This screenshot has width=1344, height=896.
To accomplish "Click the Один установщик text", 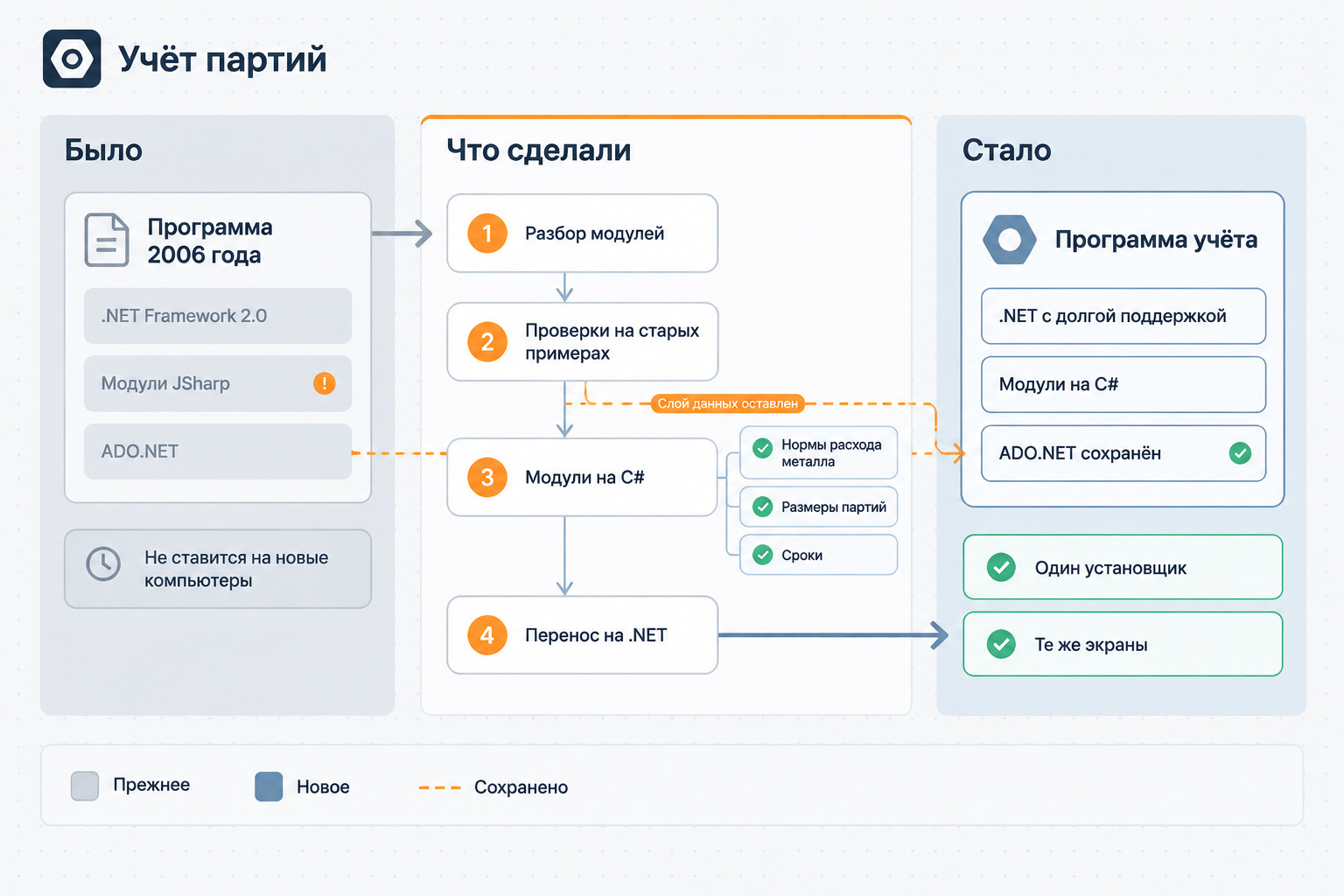I will (1110, 568).
